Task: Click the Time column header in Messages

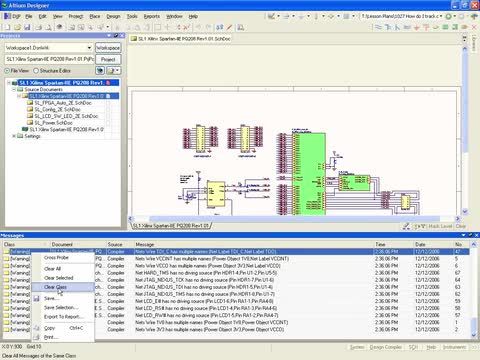Action: click(394, 244)
